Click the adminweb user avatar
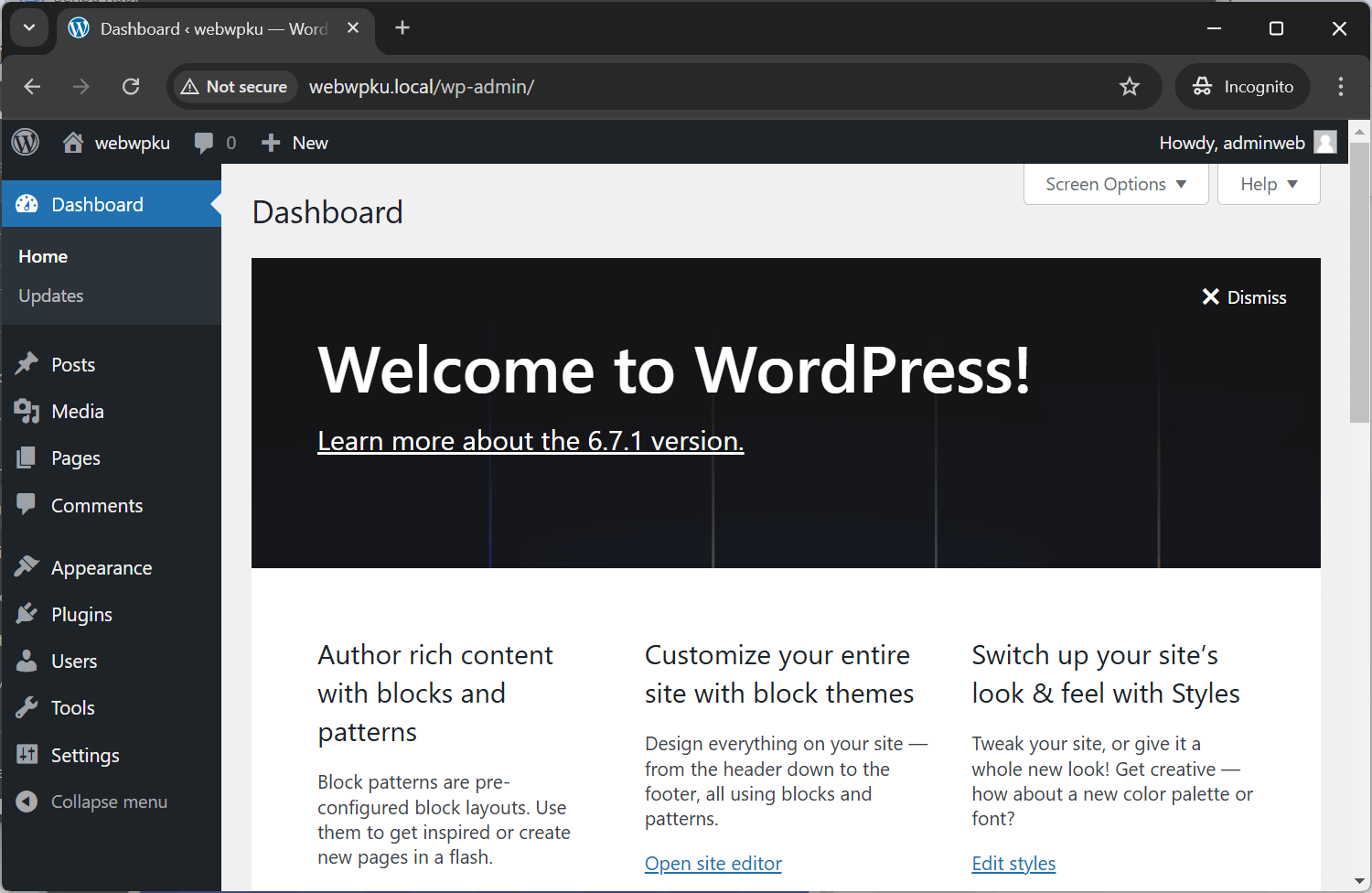The width and height of the screenshot is (1372, 893). 1325,142
